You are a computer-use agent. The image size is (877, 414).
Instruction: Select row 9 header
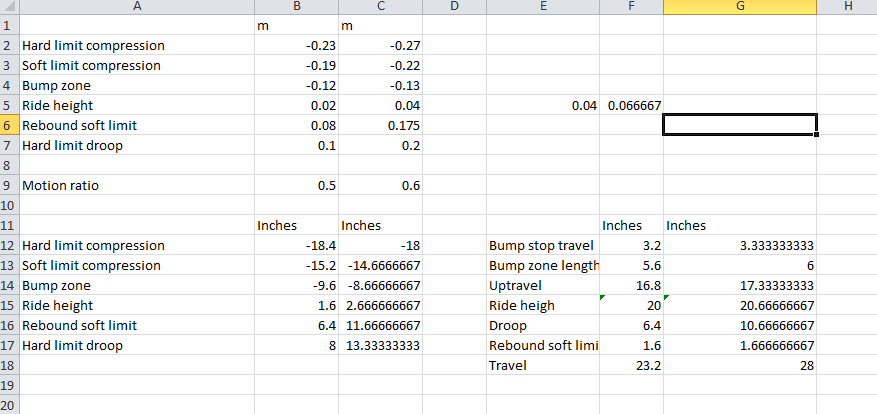click(10, 185)
